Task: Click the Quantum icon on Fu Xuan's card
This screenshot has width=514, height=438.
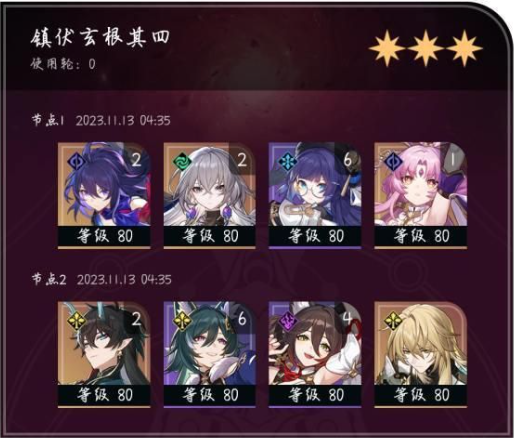Action: click(x=393, y=161)
